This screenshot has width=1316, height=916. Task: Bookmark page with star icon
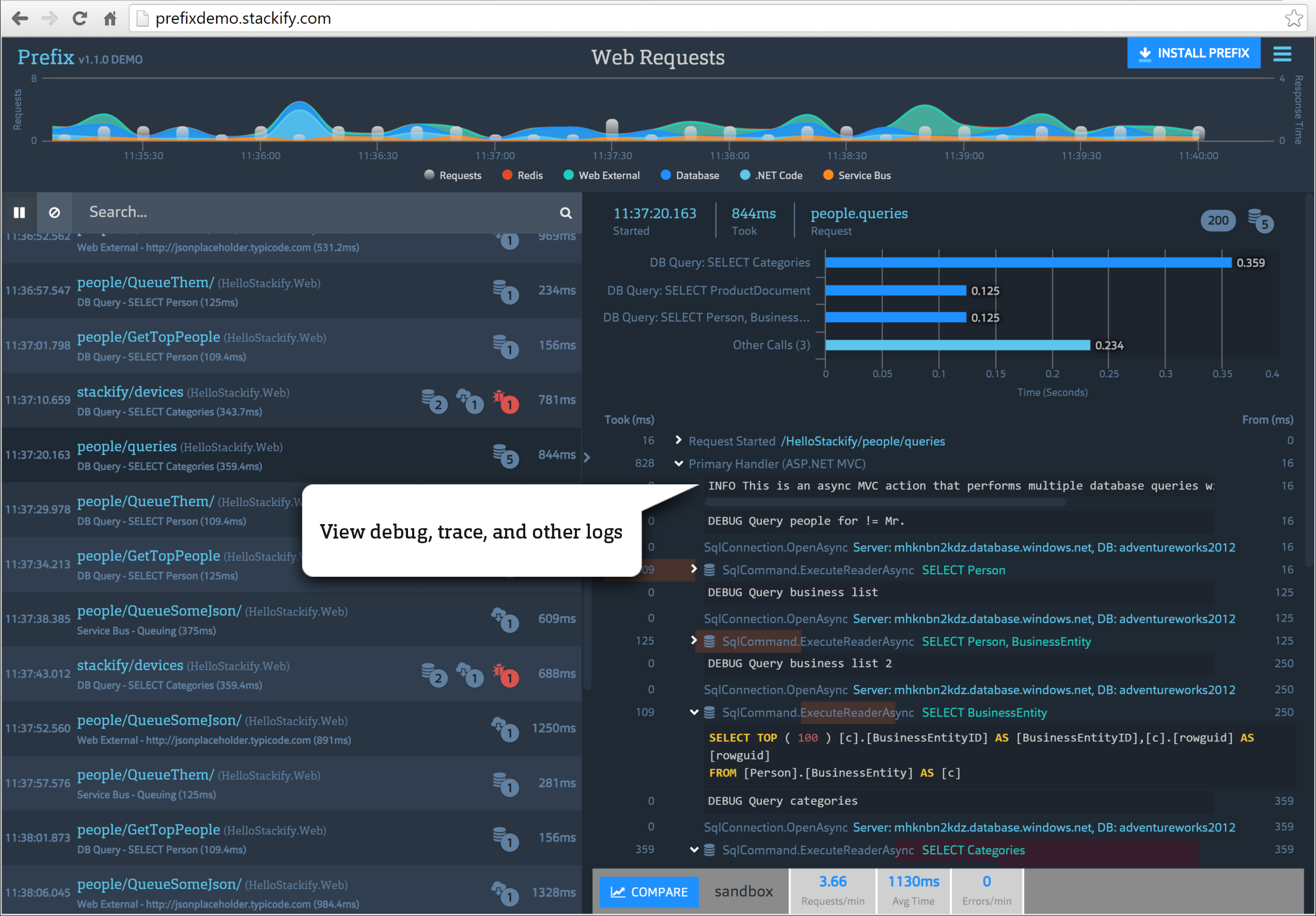click(x=1294, y=19)
